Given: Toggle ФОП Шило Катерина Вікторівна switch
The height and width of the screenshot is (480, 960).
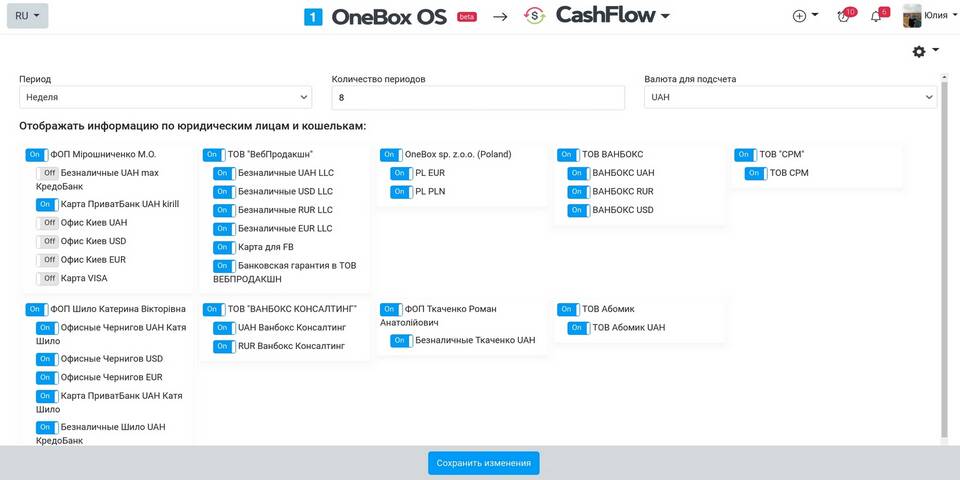Looking at the screenshot, I should (37, 309).
